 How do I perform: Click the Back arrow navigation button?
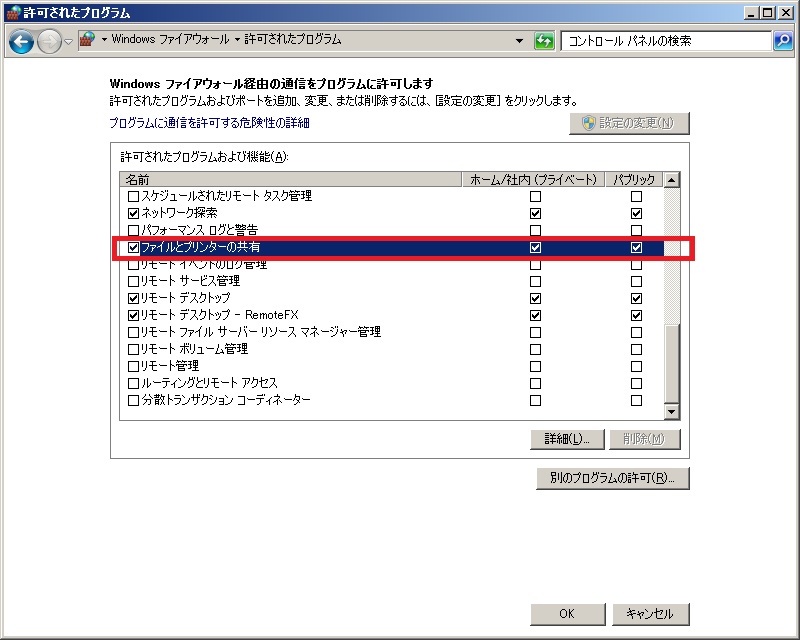[21, 41]
